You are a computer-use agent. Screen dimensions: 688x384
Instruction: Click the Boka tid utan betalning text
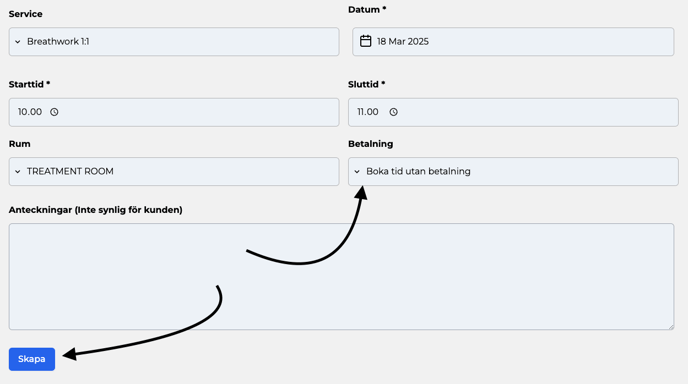[418, 172]
